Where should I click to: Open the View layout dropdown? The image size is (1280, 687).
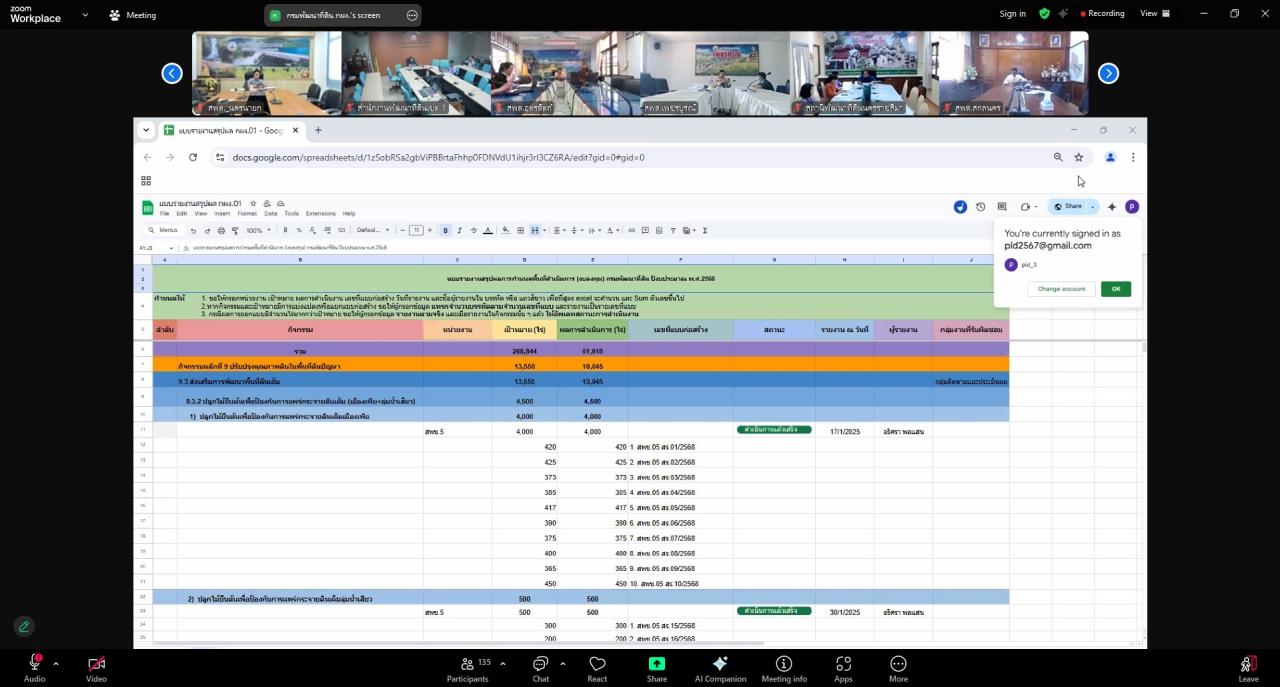(1153, 14)
